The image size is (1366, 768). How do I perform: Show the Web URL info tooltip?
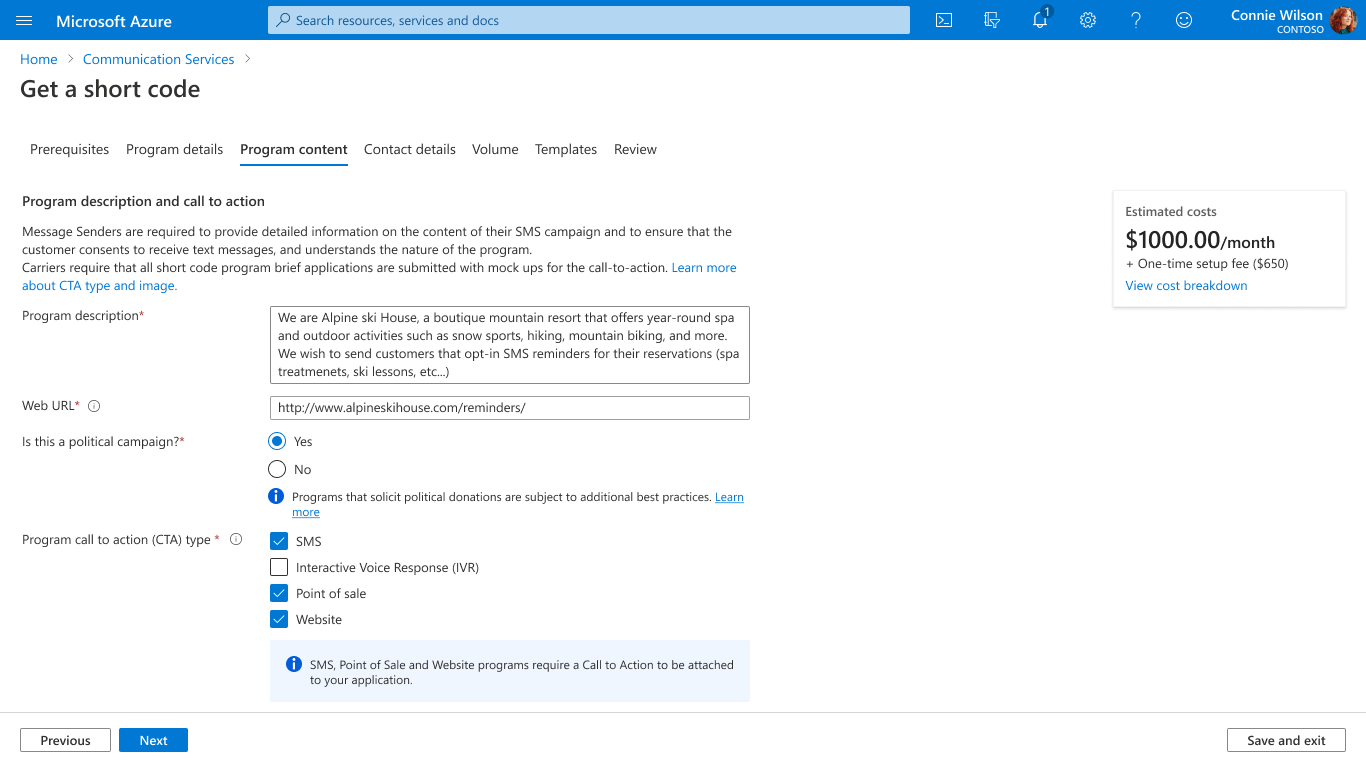pos(94,405)
